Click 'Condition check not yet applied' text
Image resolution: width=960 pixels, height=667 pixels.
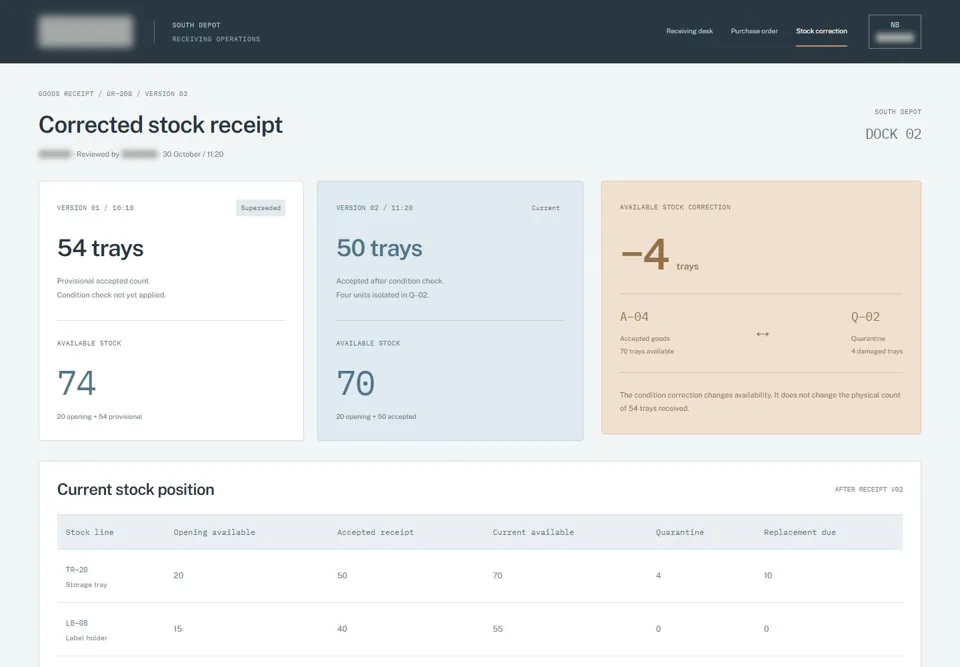coord(111,295)
